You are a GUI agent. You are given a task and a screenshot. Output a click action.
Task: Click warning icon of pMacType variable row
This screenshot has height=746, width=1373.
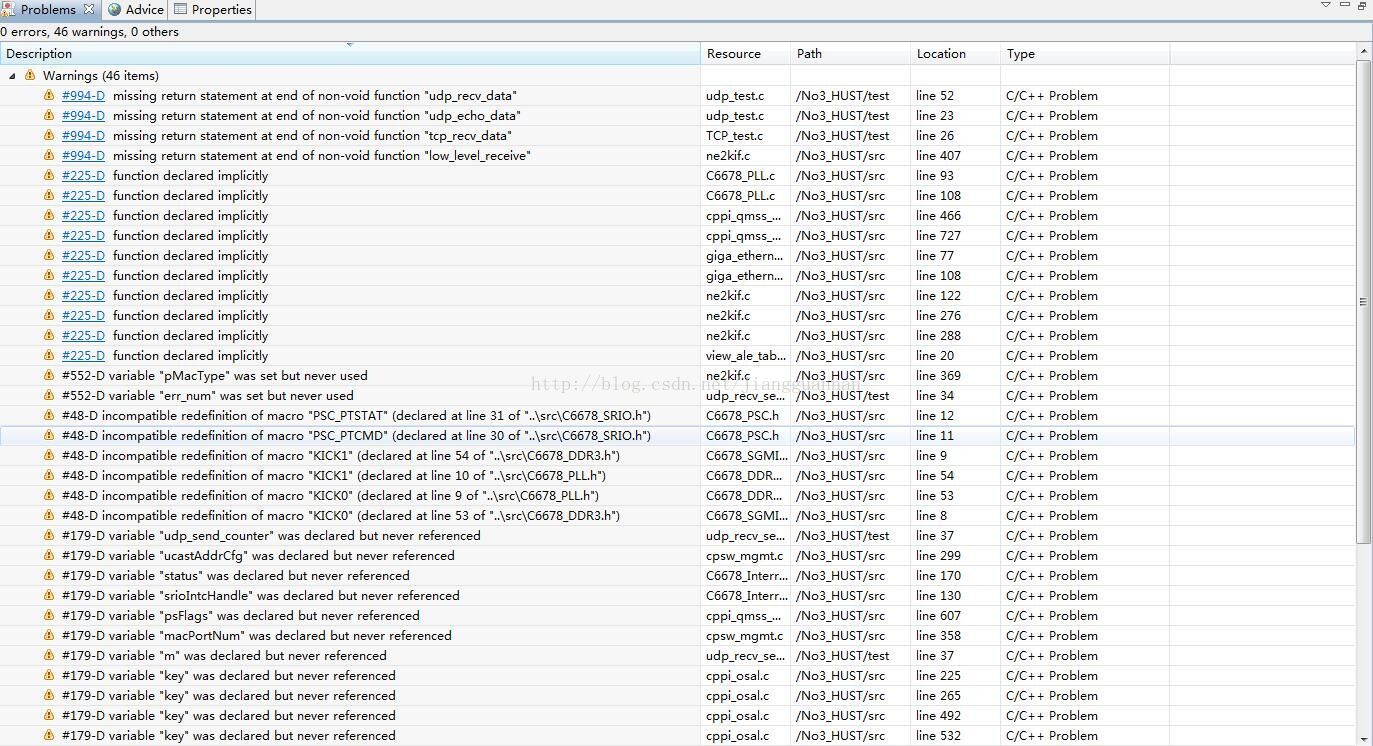49,376
